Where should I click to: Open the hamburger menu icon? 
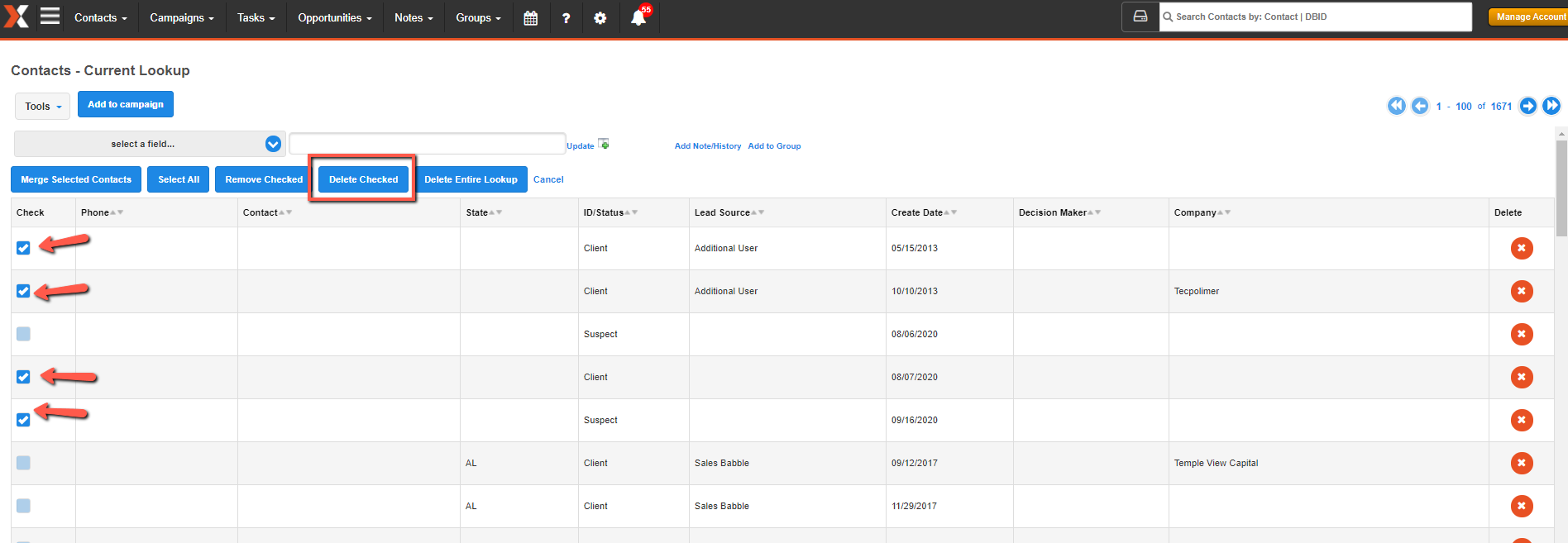[x=50, y=17]
